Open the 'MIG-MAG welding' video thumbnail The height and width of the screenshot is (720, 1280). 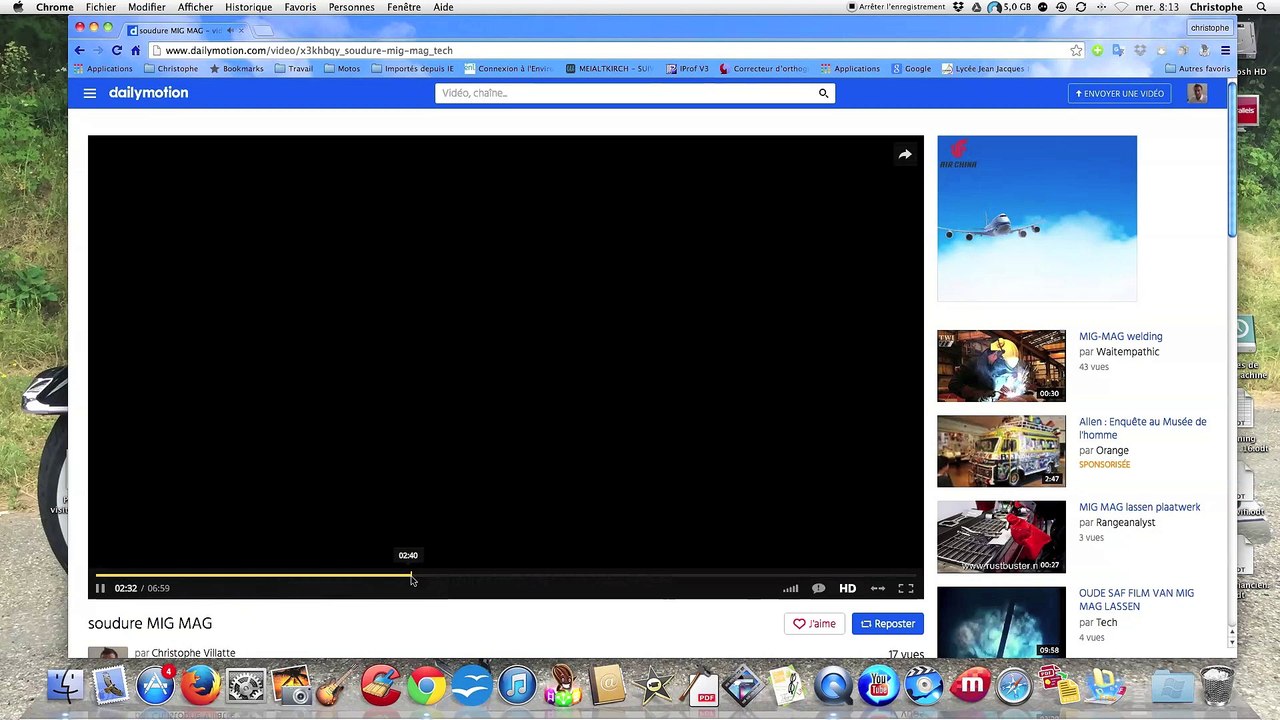(1001, 366)
